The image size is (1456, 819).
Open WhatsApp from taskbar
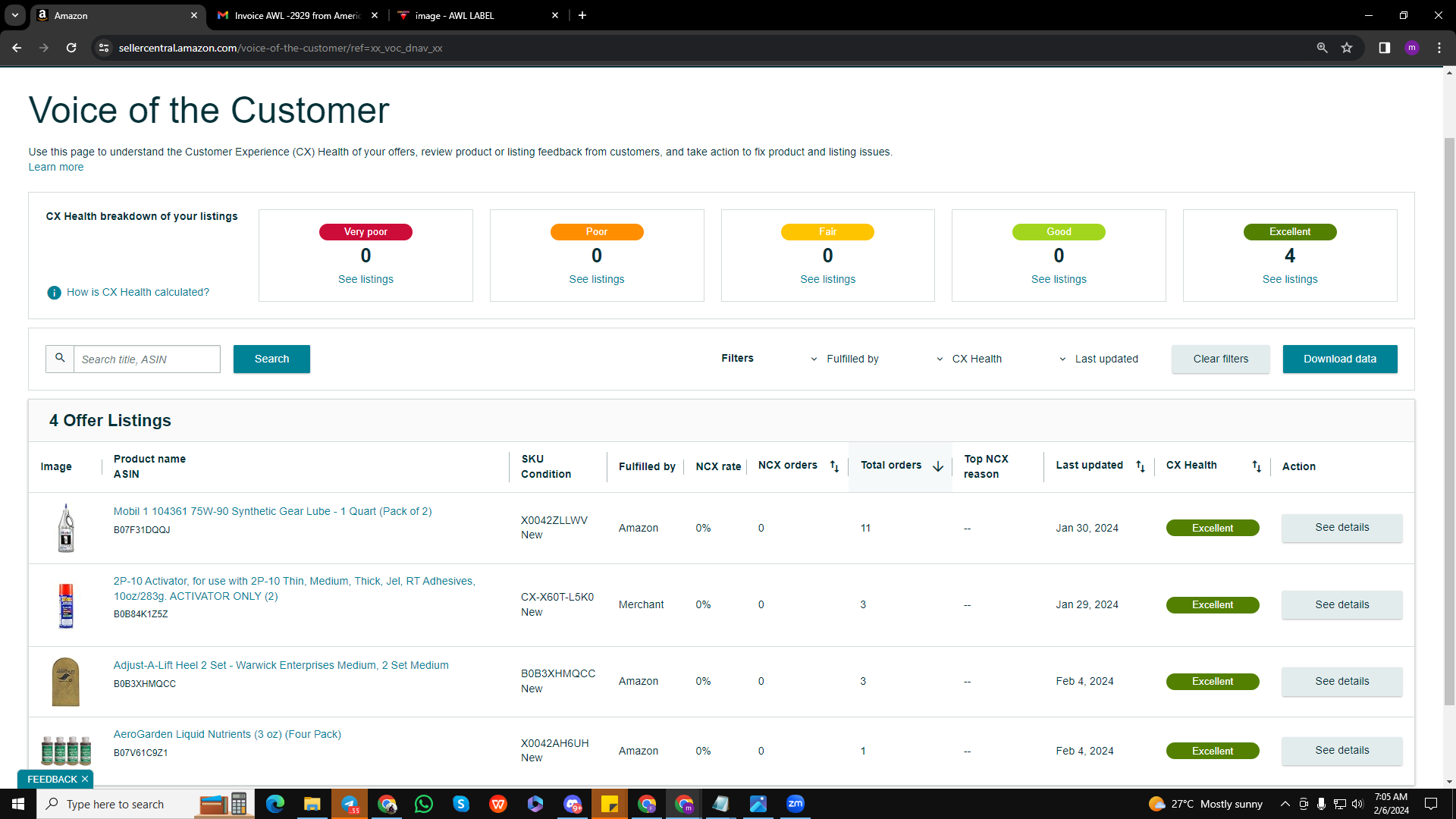pos(423,804)
